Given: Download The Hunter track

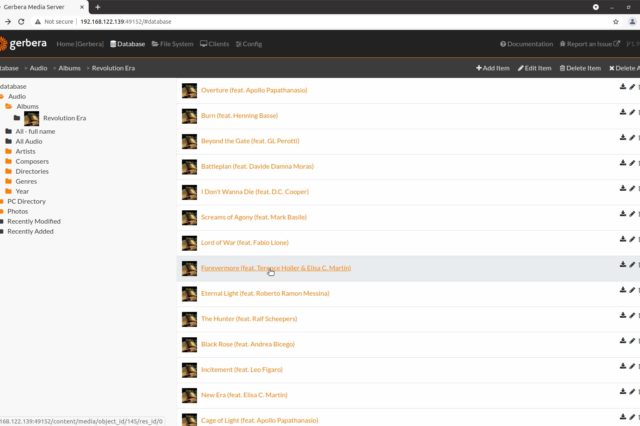Looking at the screenshot, I should click(623, 315).
